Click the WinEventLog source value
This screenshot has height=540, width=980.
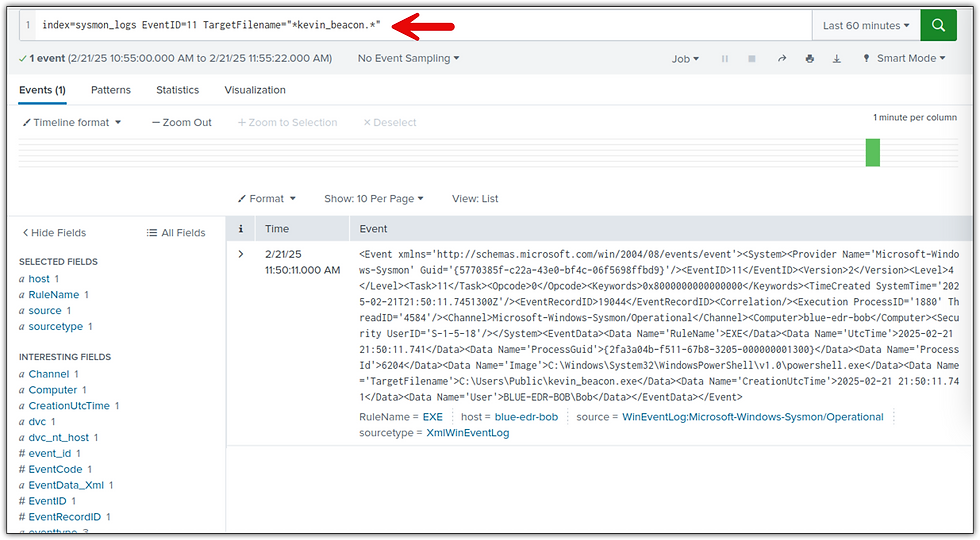(x=752, y=417)
